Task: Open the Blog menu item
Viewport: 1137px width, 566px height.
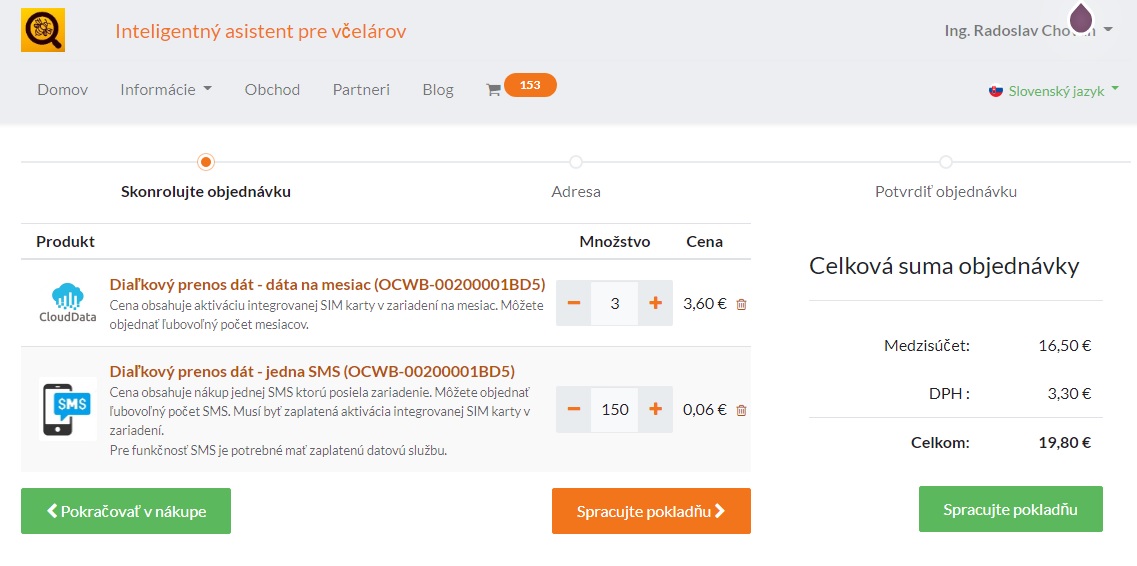Action: [x=438, y=89]
